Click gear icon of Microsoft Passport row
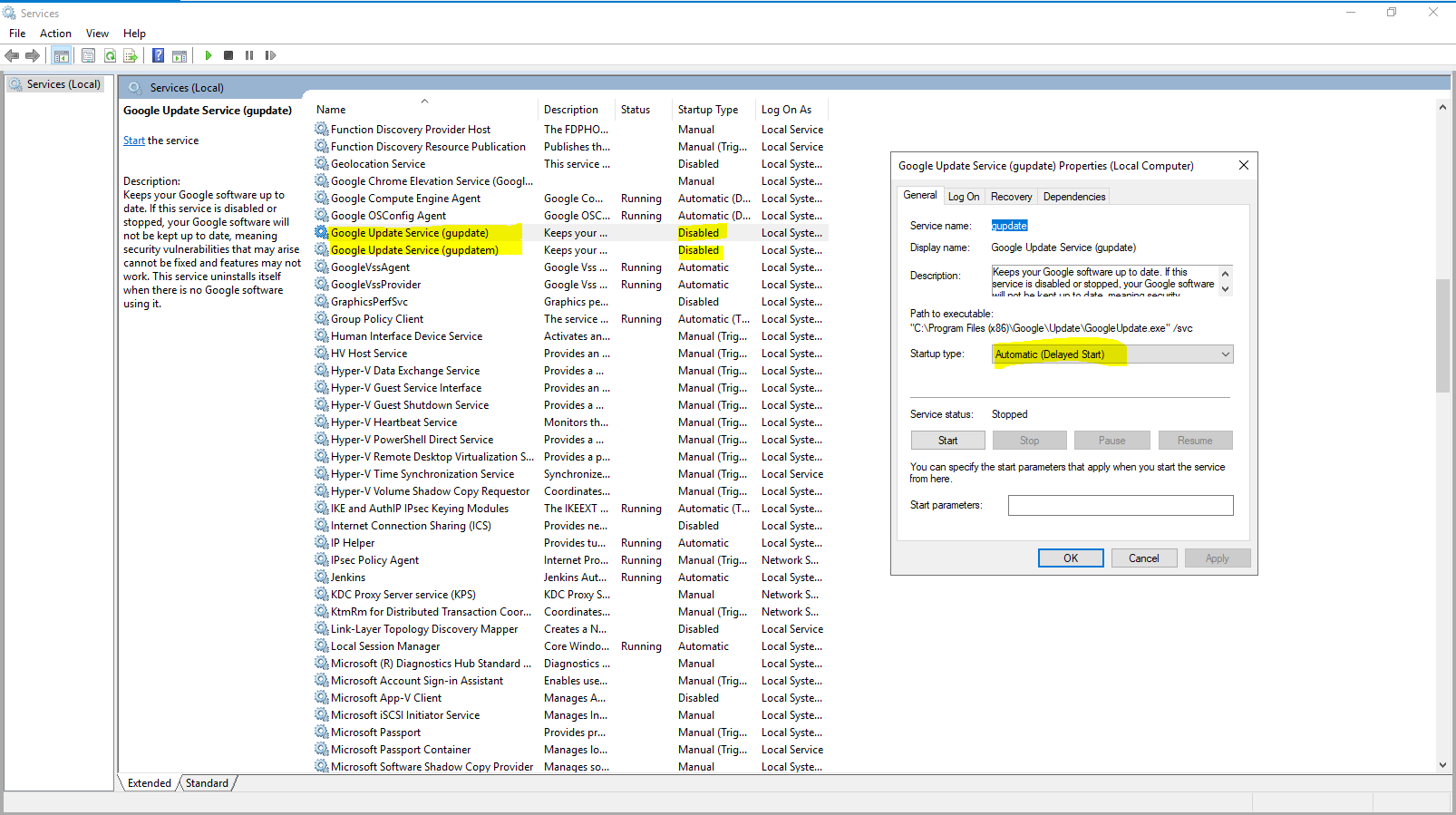The image size is (1456, 815). click(x=322, y=733)
